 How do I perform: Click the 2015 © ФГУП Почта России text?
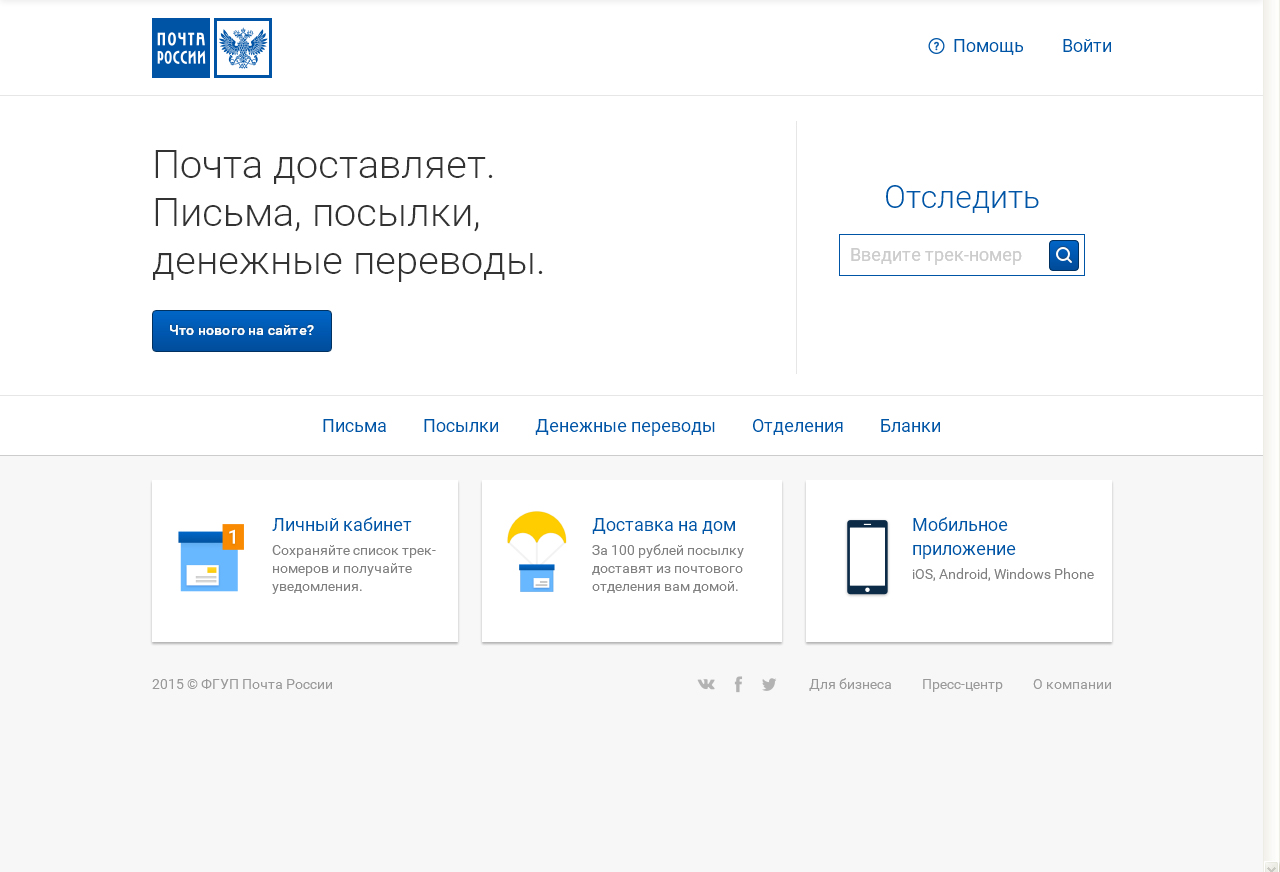242,685
